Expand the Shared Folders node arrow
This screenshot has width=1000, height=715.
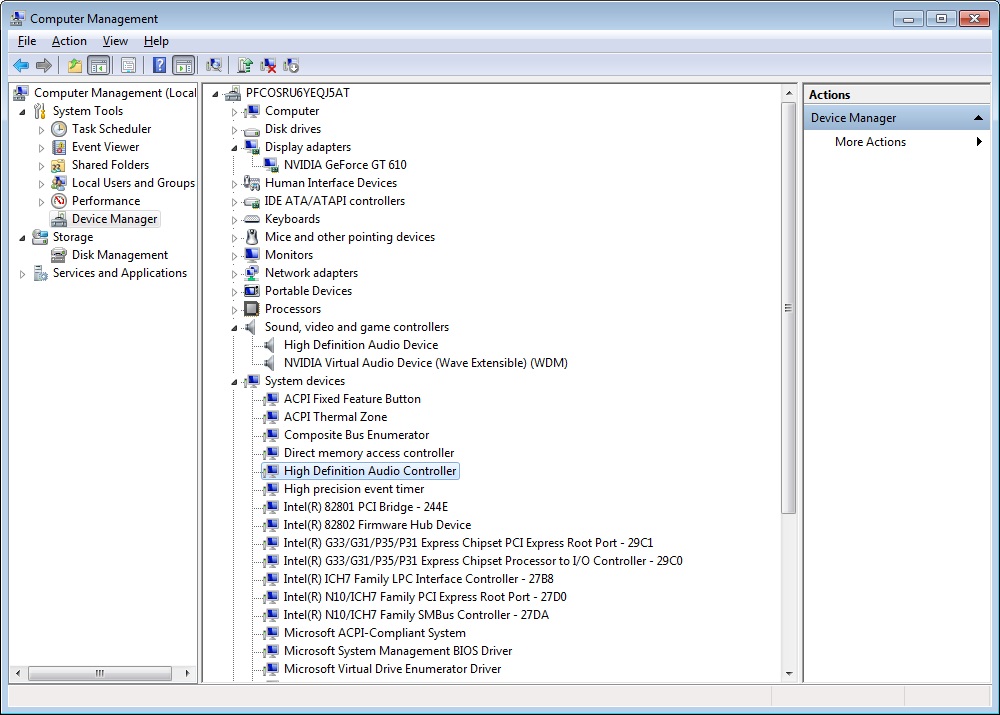[41, 166]
